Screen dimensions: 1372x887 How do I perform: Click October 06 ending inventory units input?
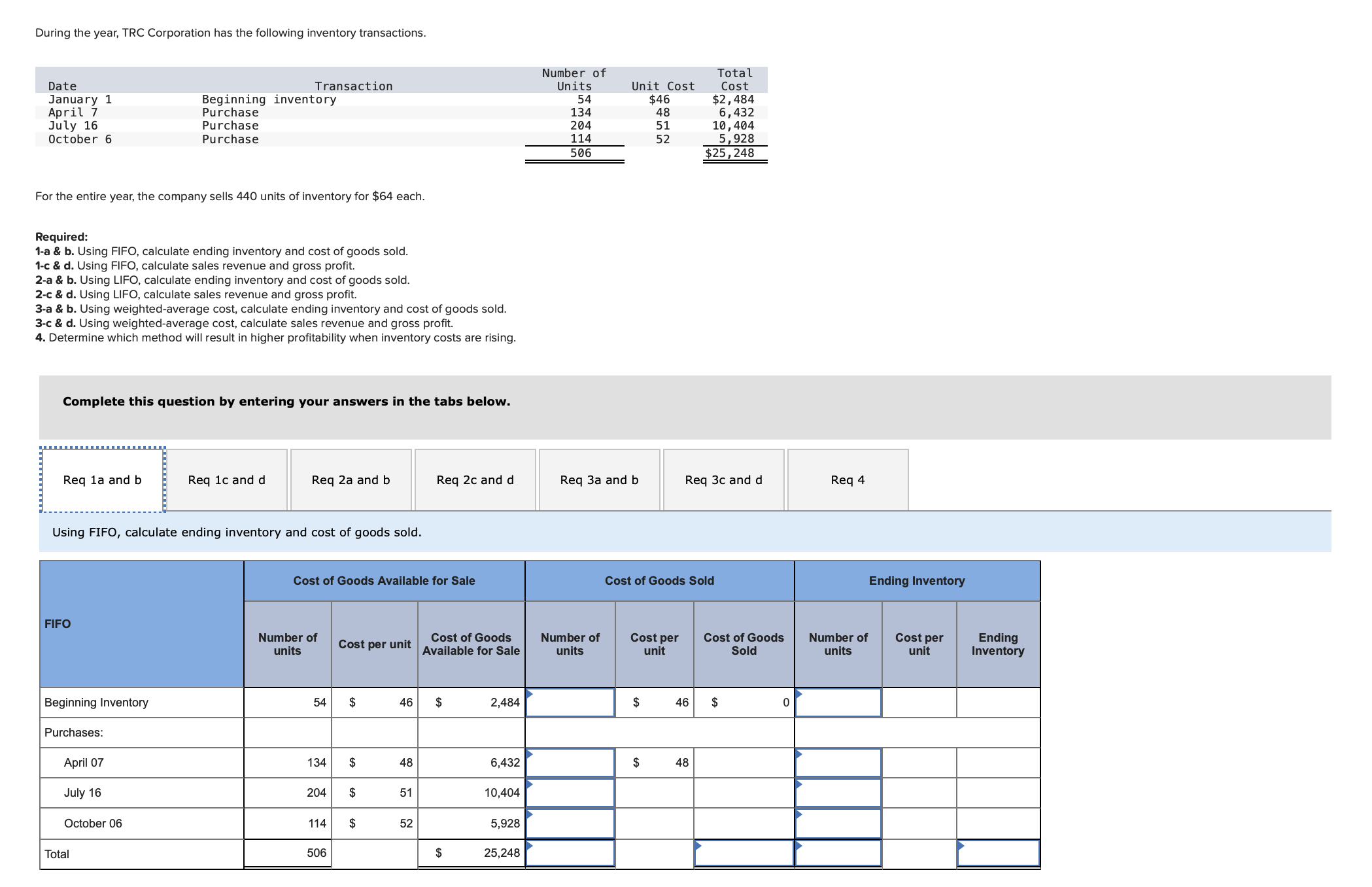(x=838, y=824)
